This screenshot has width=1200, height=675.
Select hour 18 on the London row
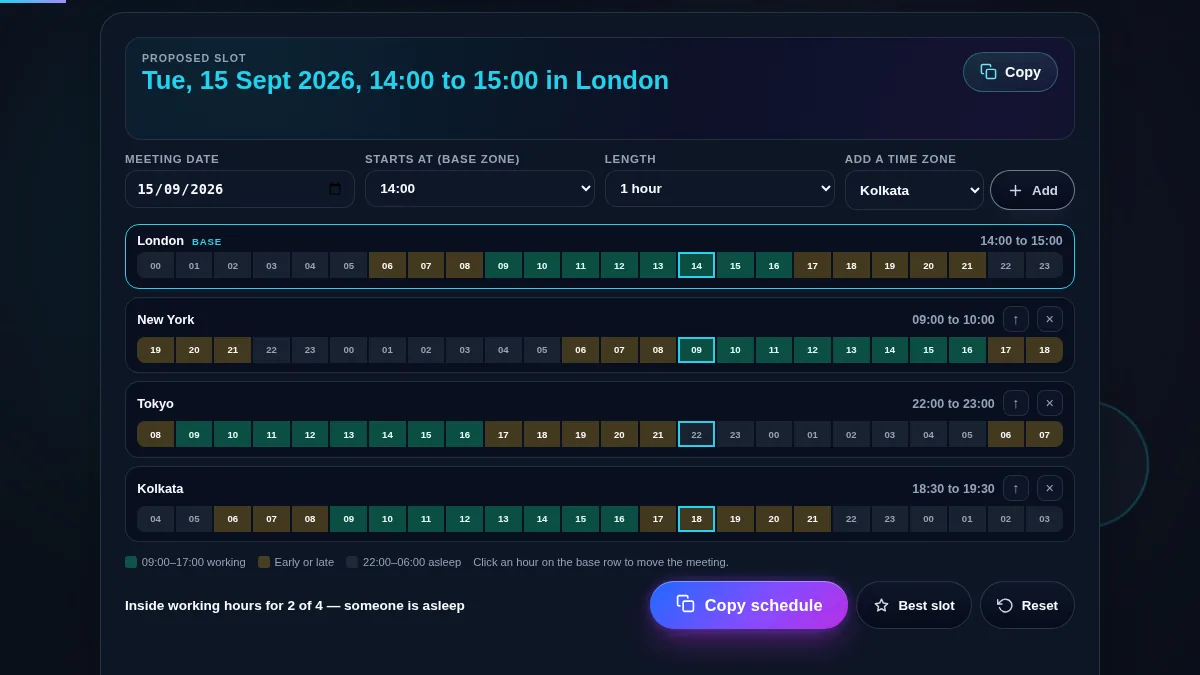coord(851,265)
